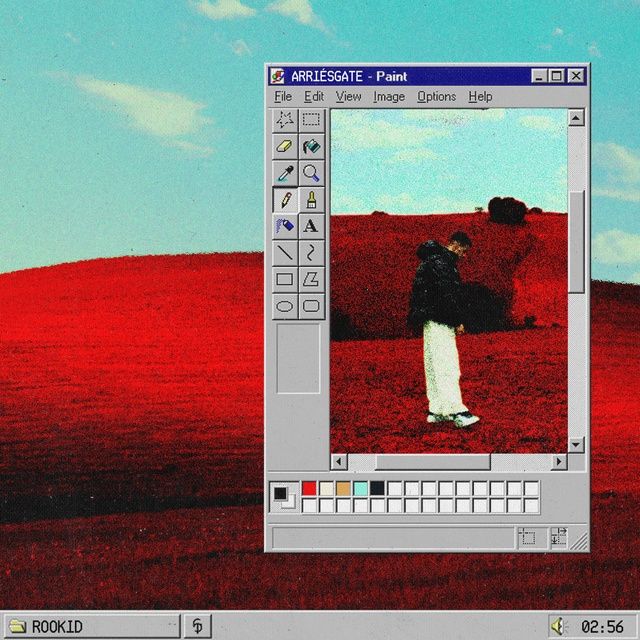Choose the Polygon tool
The width and height of the screenshot is (640, 640).
point(311,279)
